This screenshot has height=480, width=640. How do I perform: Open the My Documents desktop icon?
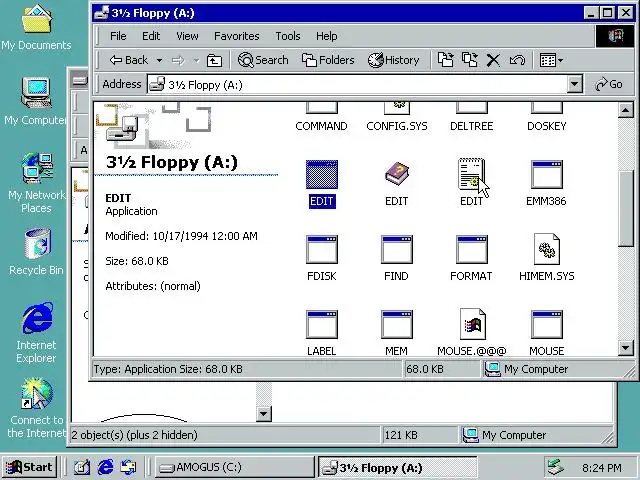[36, 27]
